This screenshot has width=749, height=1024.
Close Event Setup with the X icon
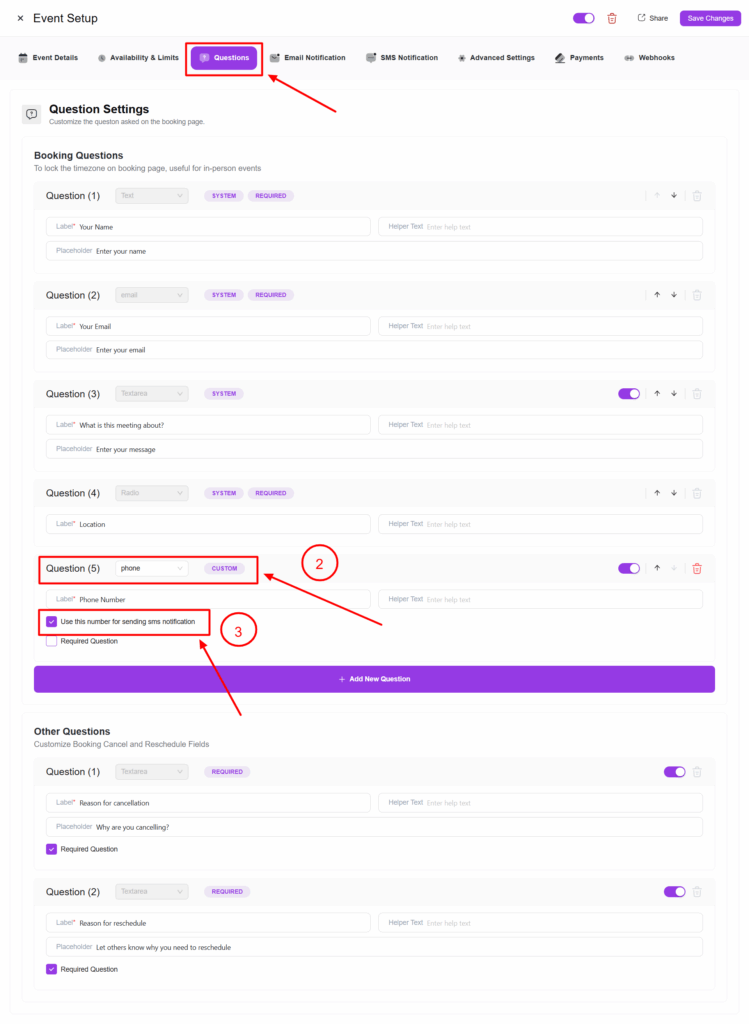pos(20,18)
